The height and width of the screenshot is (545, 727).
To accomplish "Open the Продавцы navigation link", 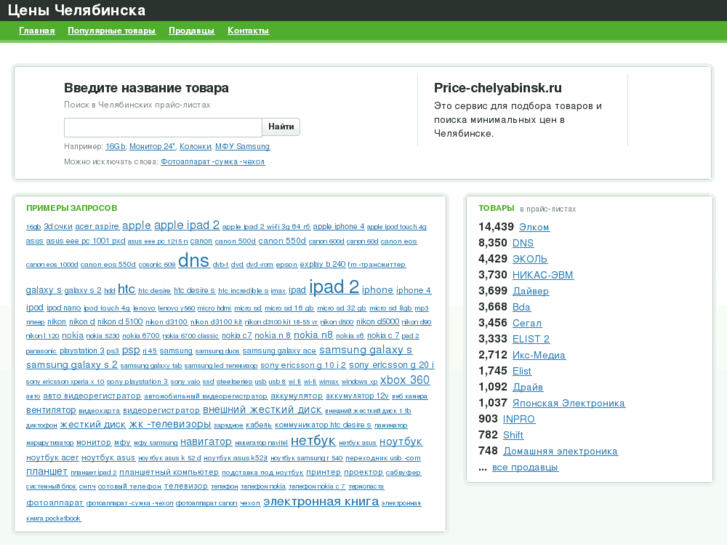I will tap(191, 31).
